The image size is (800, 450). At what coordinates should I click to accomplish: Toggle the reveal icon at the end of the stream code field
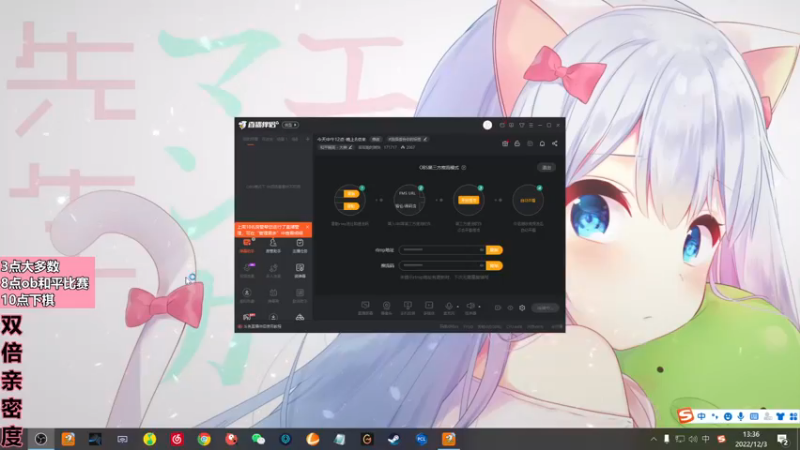pos(481,265)
